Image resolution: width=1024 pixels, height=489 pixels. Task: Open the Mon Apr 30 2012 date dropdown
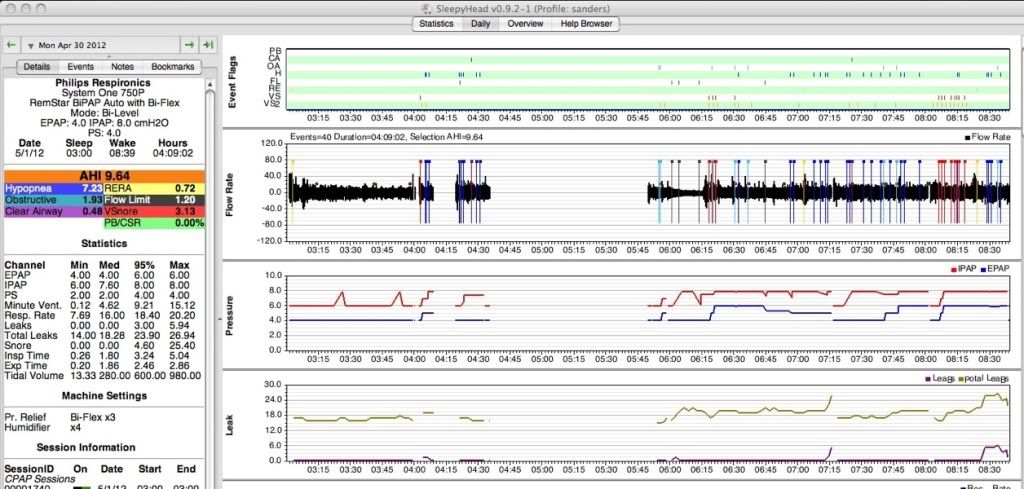[101, 45]
